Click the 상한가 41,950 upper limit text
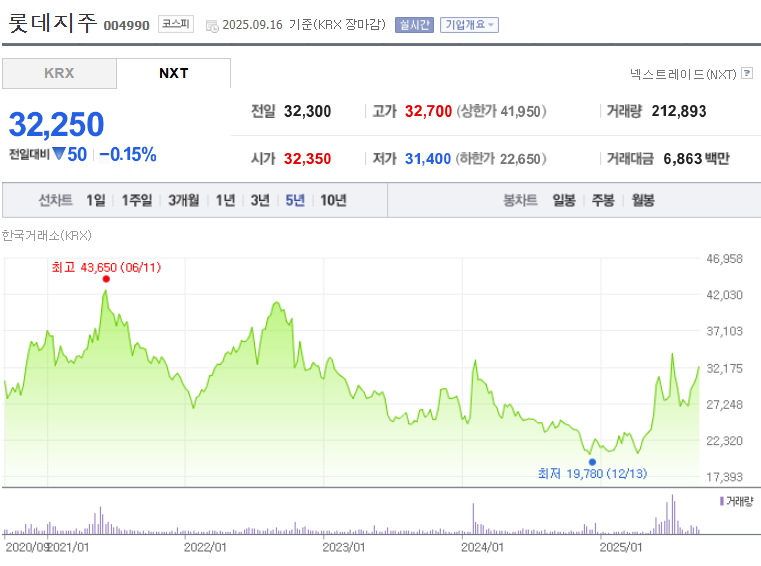This screenshot has height=566, width=761. click(501, 111)
